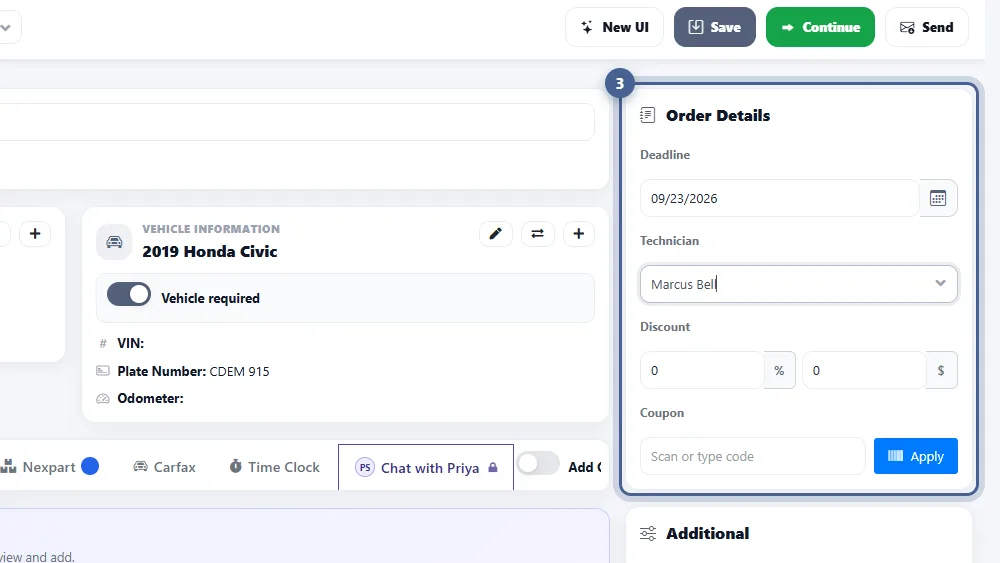Save the order
The width and height of the screenshot is (1000, 563).
click(714, 27)
